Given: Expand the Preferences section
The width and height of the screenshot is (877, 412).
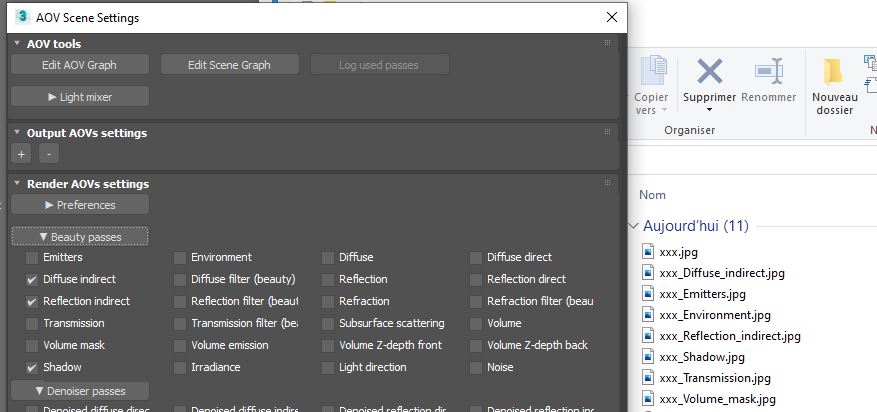Looking at the screenshot, I should (x=80, y=205).
